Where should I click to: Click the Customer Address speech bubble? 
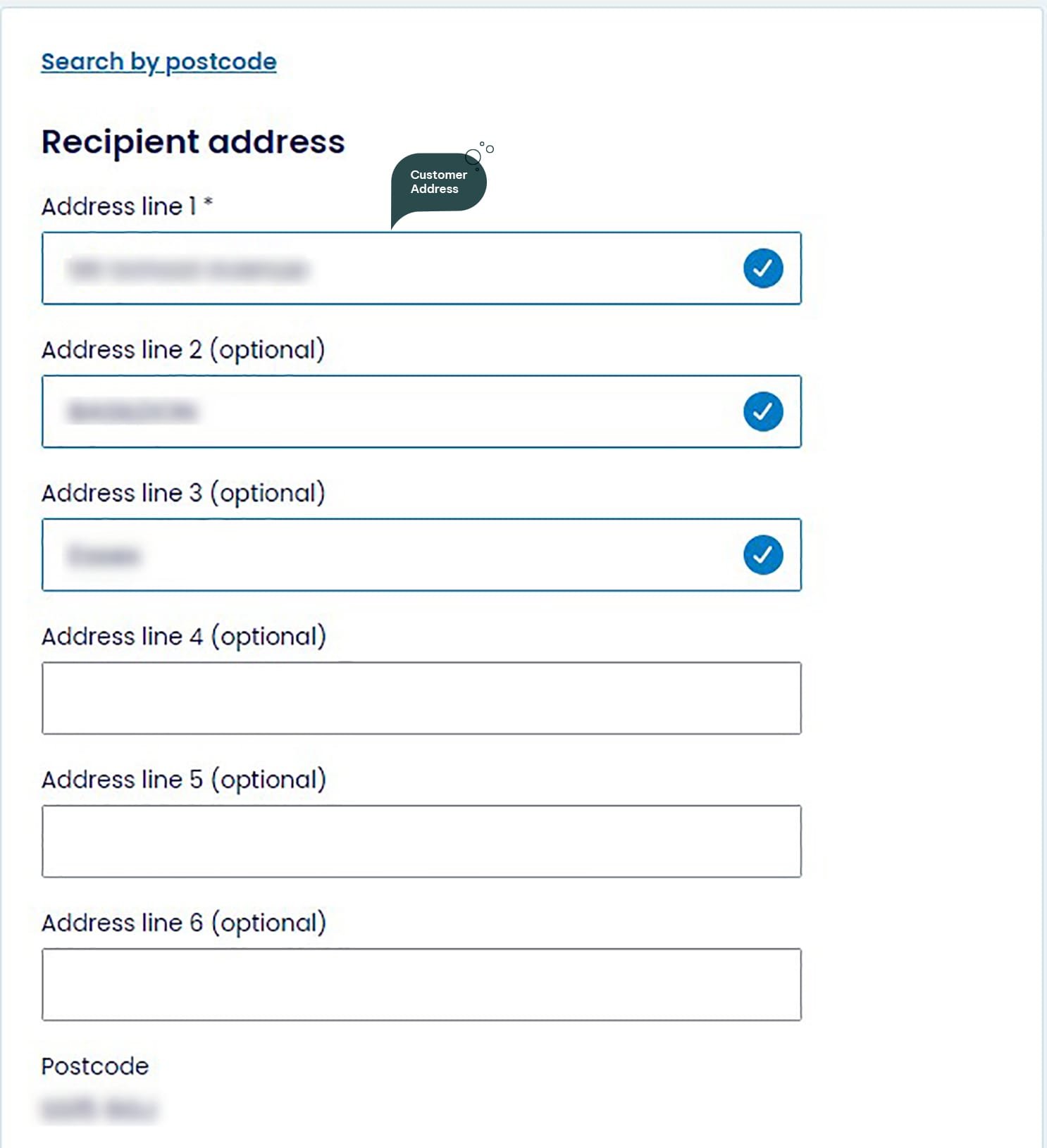point(438,182)
